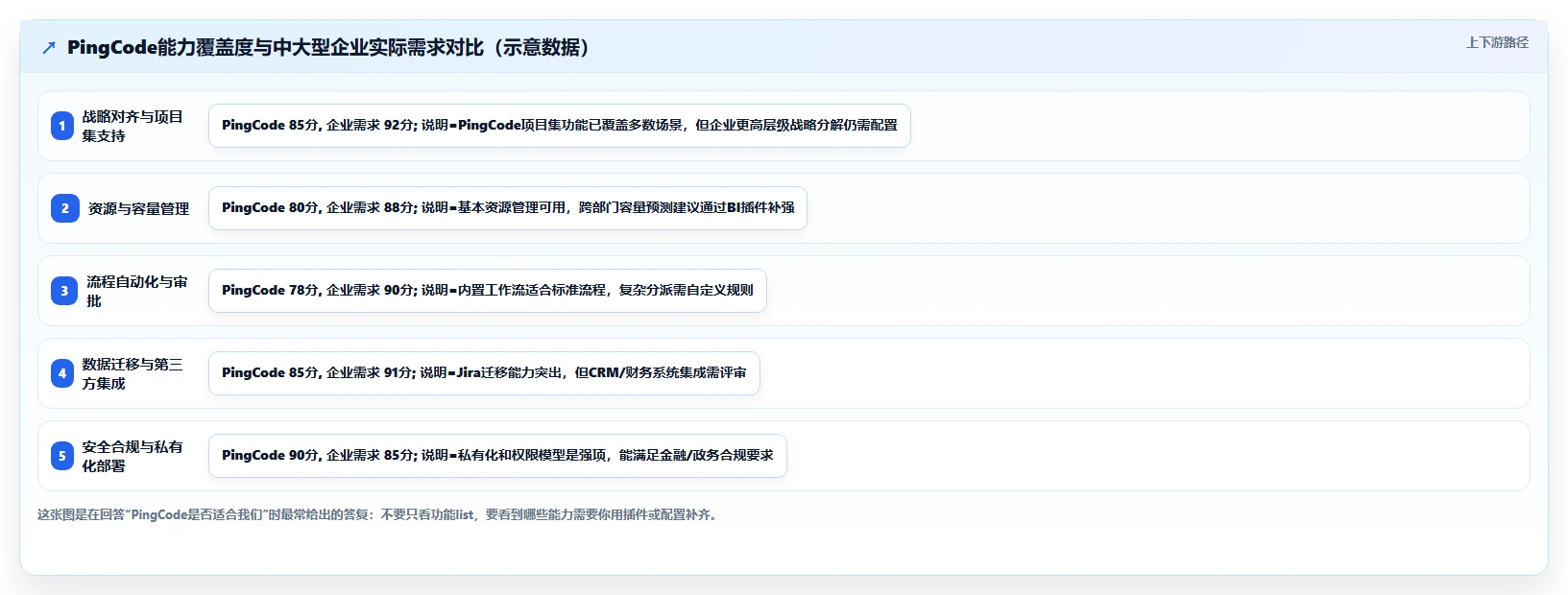Select the label 安全合规与私有化部署
Screen dimensions: 1568x595
tap(133, 456)
